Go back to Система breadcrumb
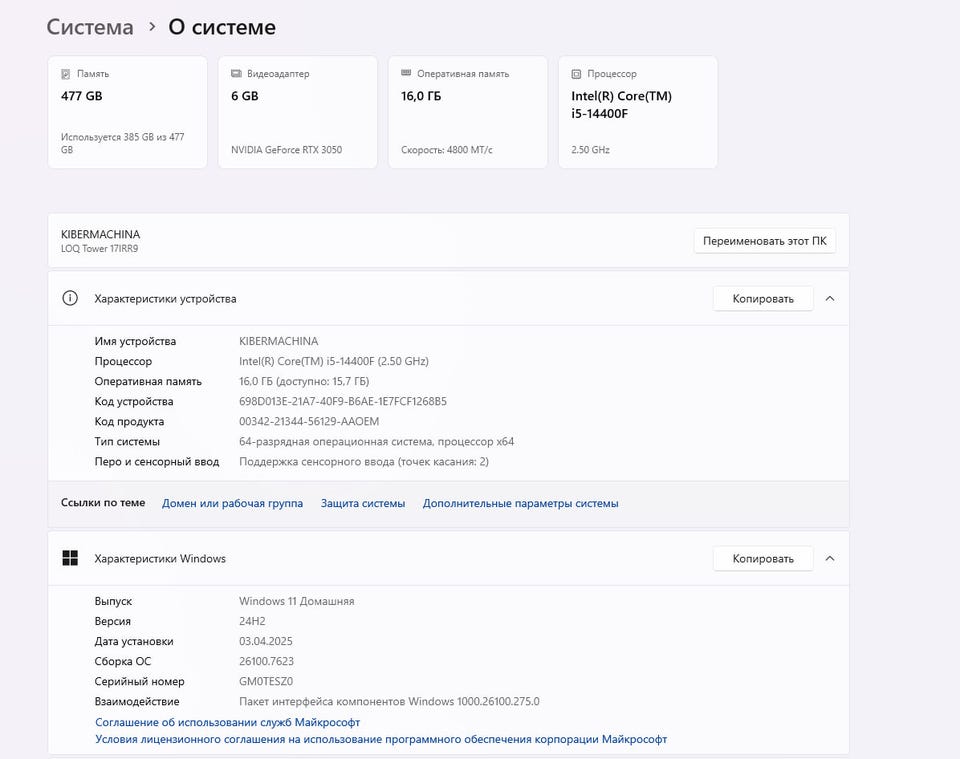Image resolution: width=960 pixels, height=759 pixels. click(x=90, y=27)
